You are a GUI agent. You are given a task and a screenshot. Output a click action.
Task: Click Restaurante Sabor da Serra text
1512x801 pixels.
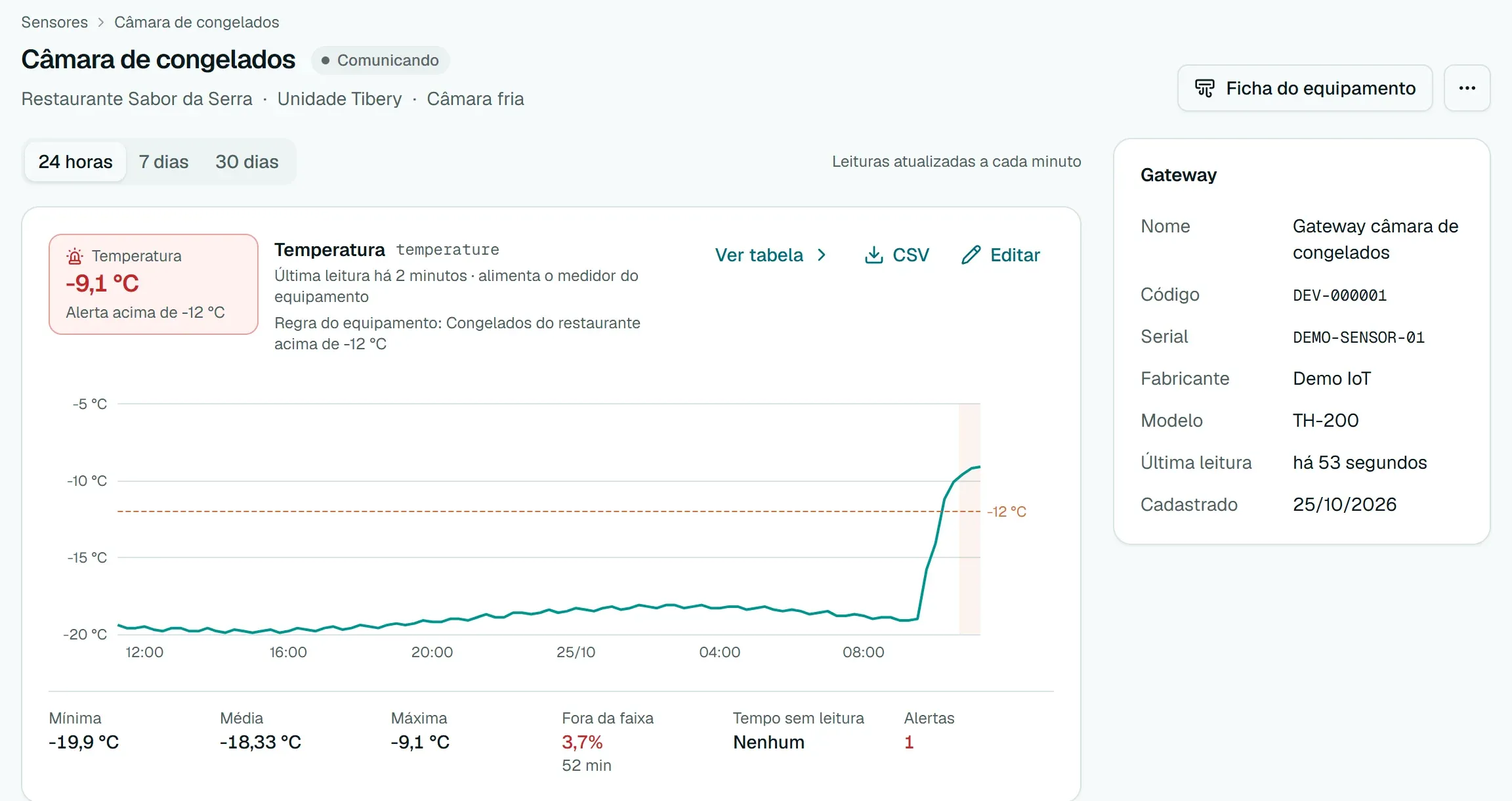click(x=136, y=98)
